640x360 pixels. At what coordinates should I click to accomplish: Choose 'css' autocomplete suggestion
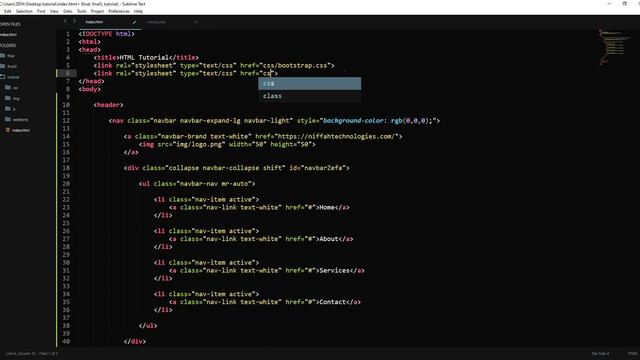click(x=309, y=84)
